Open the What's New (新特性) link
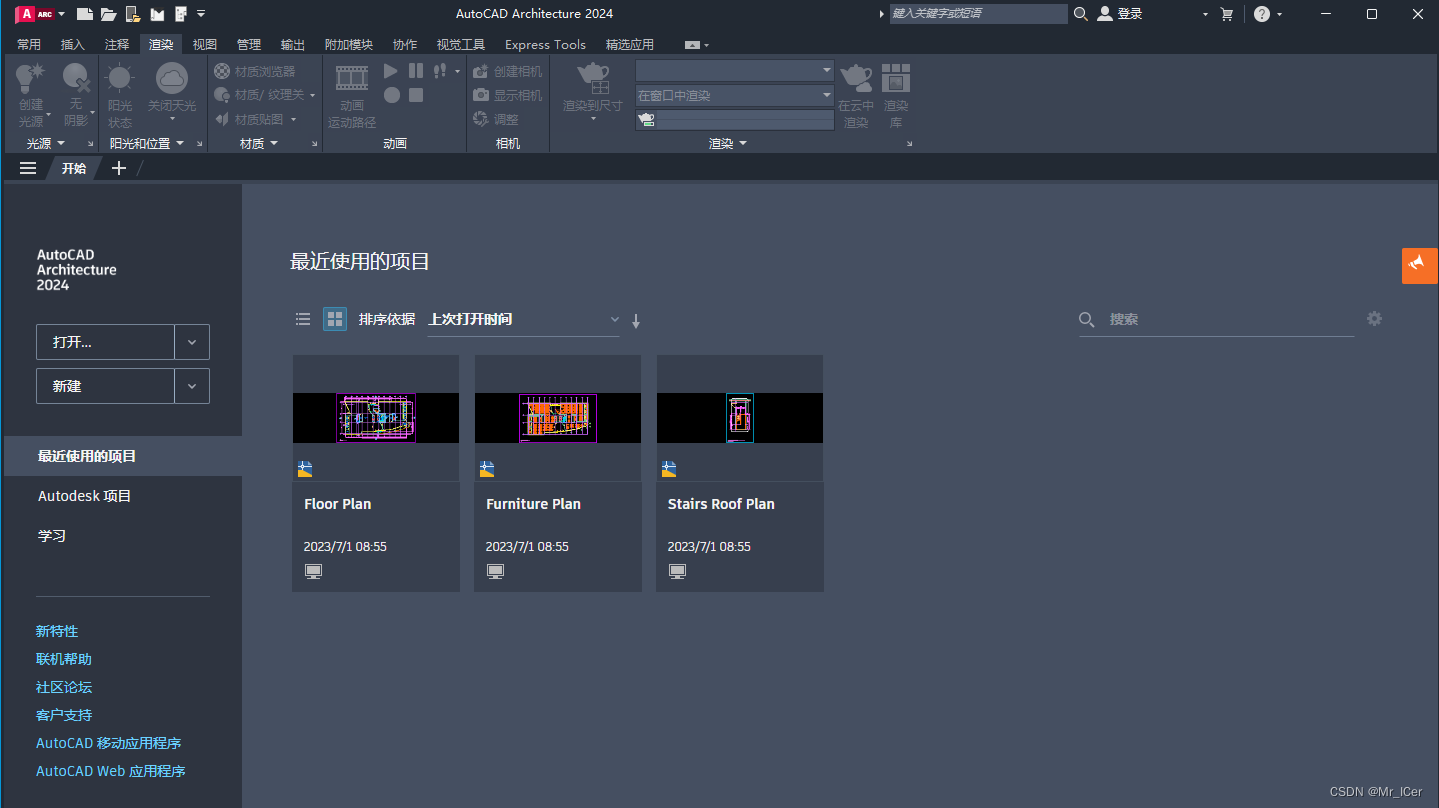 pos(57,631)
